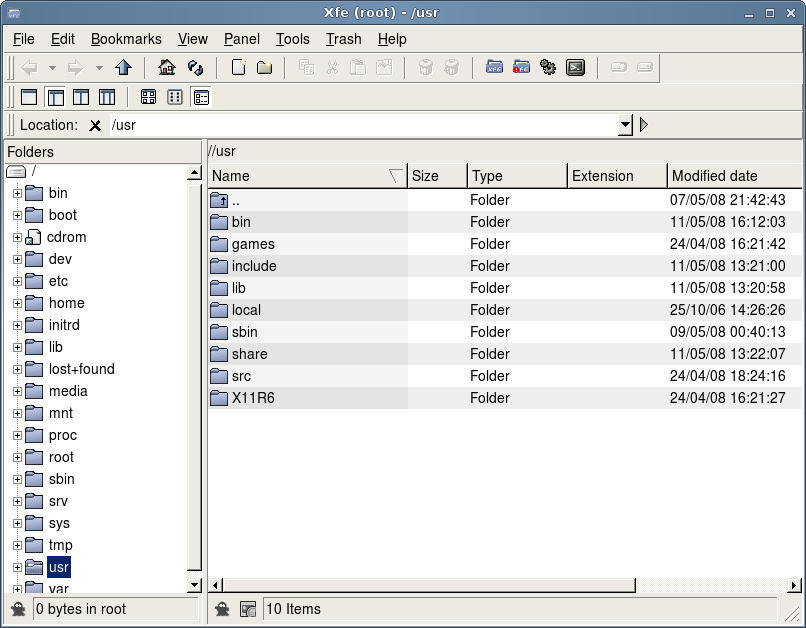Open the View menu
Viewport: 806px width, 628px height.
click(x=193, y=39)
